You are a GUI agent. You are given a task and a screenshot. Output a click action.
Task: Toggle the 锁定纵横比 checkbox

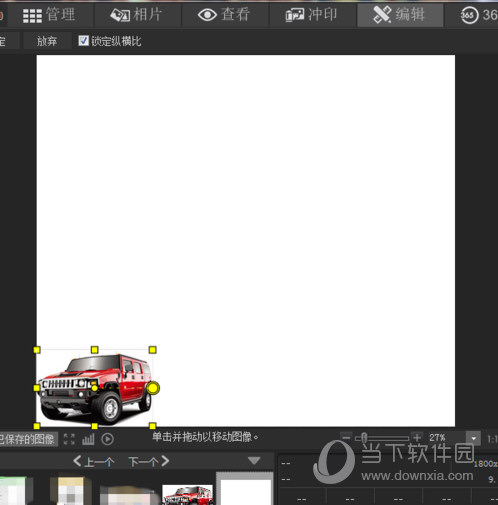(83, 41)
